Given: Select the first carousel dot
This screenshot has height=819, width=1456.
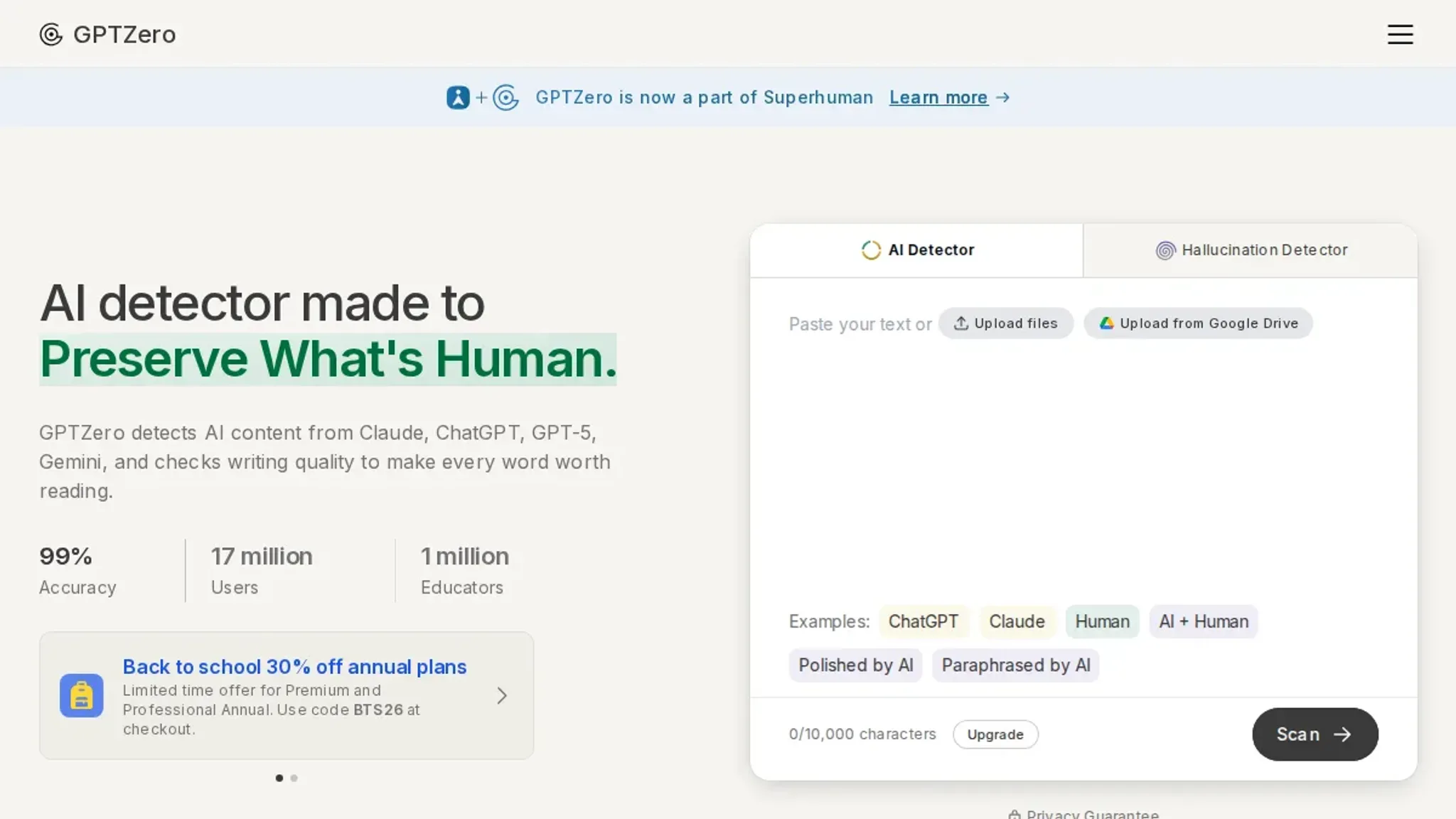Looking at the screenshot, I should [x=279, y=778].
